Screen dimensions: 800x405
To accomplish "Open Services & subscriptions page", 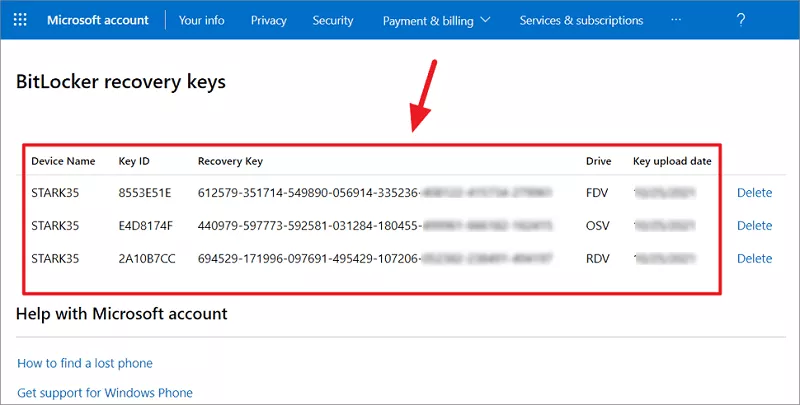I will tap(581, 20).
